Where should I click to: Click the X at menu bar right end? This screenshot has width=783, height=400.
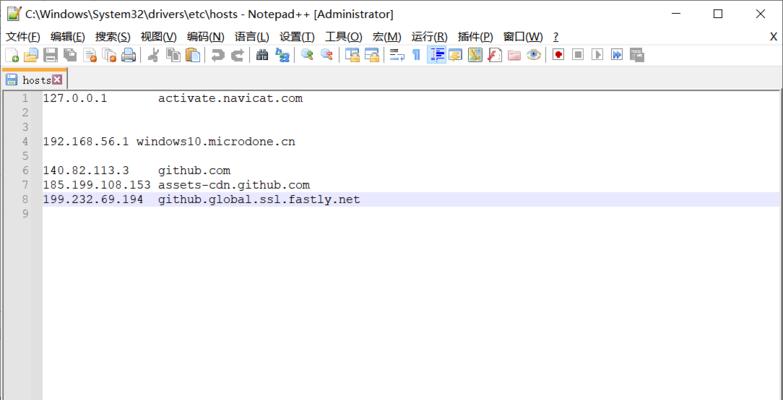click(x=774, y=36)
